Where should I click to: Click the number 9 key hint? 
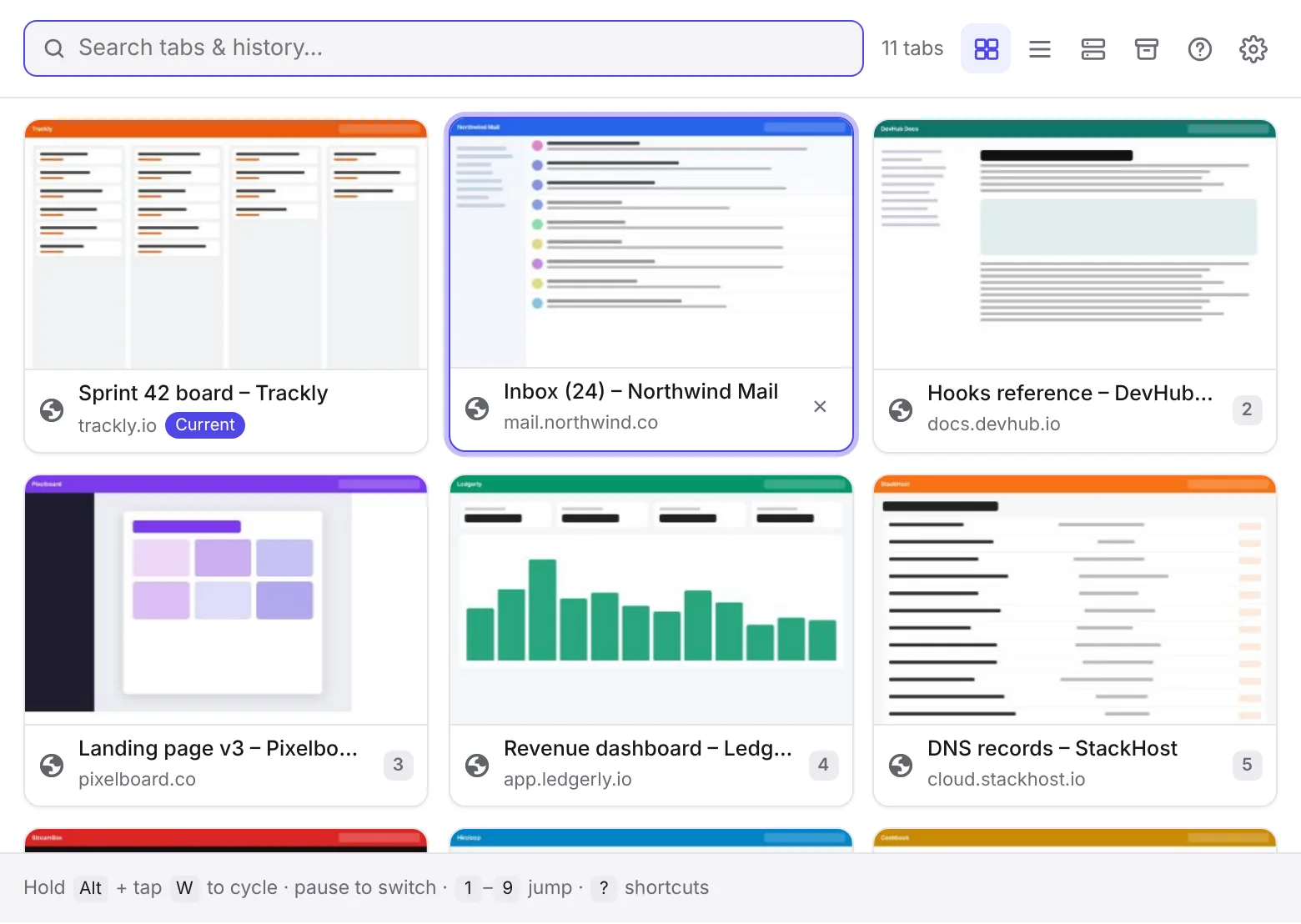click(507, 888)
